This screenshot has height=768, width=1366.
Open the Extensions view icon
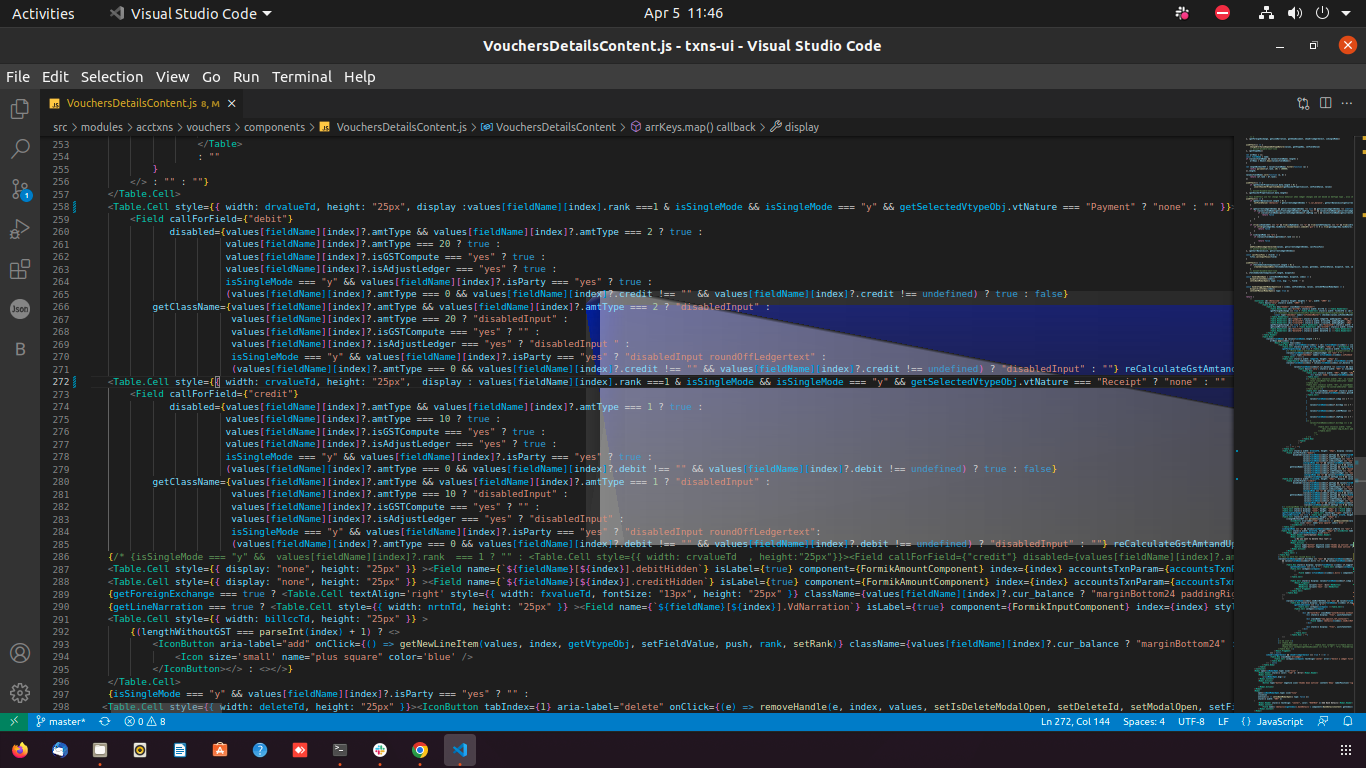click(x=19, y=269)
